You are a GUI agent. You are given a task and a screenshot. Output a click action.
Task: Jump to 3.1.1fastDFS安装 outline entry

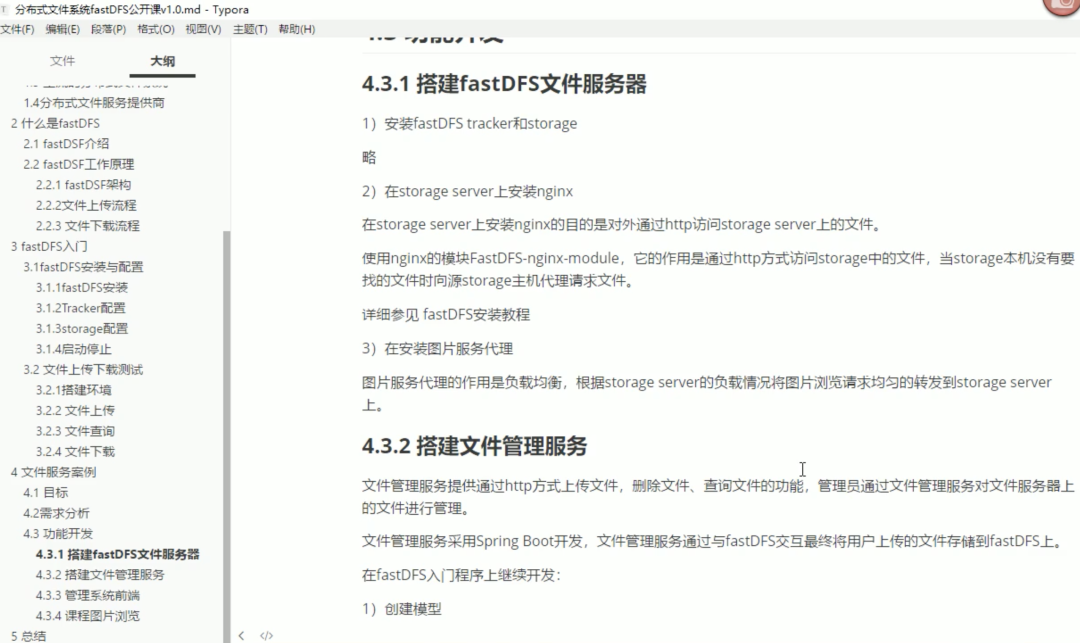point(82,287)
